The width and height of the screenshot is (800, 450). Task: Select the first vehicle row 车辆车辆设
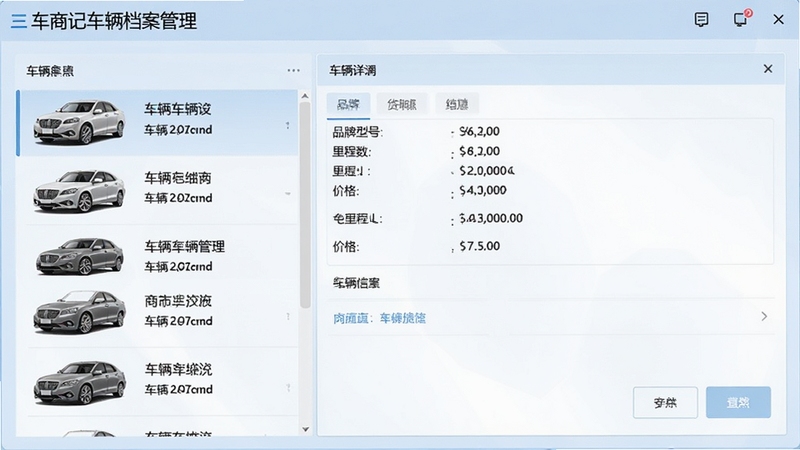coord(158,123)
